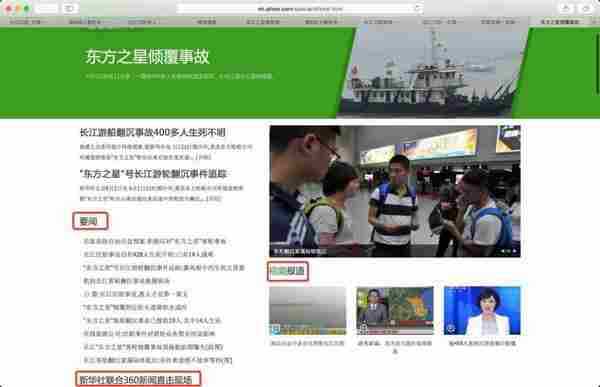
Task: Select the leftmost browser tab
Action: click(x=25, y=22)
